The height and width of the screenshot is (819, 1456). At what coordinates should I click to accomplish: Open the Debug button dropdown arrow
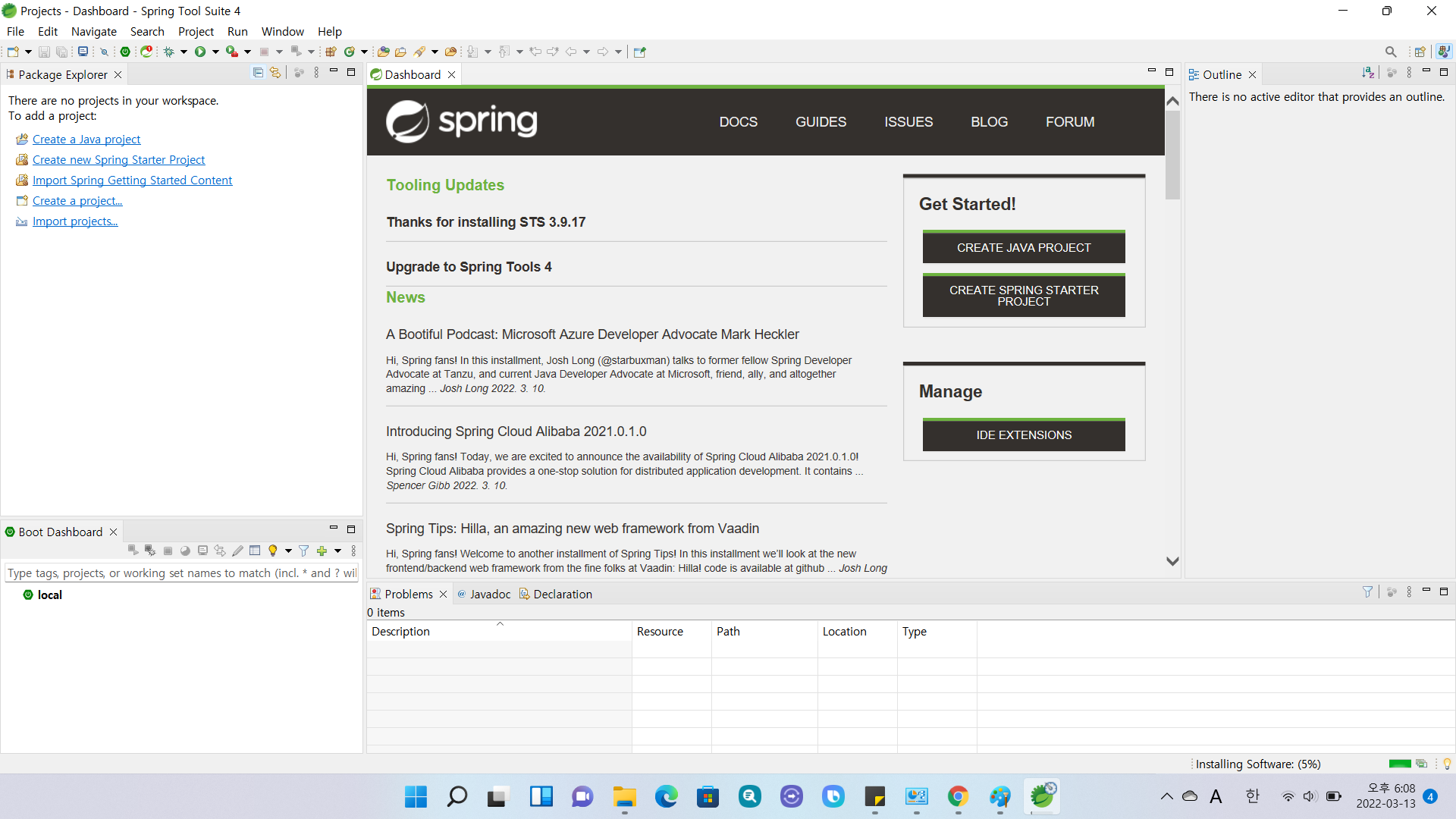coord(184,52)
